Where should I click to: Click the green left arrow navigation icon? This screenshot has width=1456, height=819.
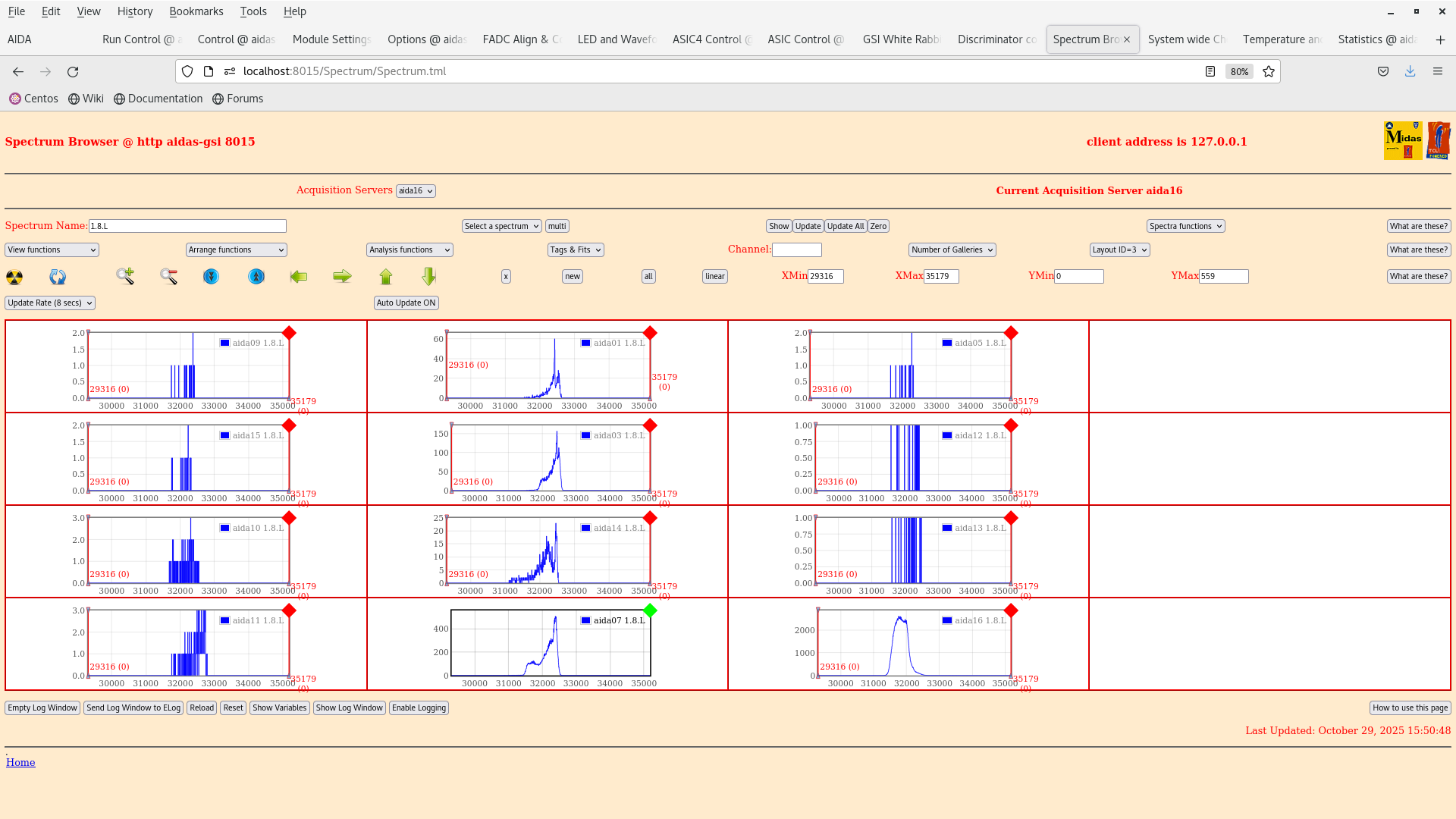pos(298,276)
